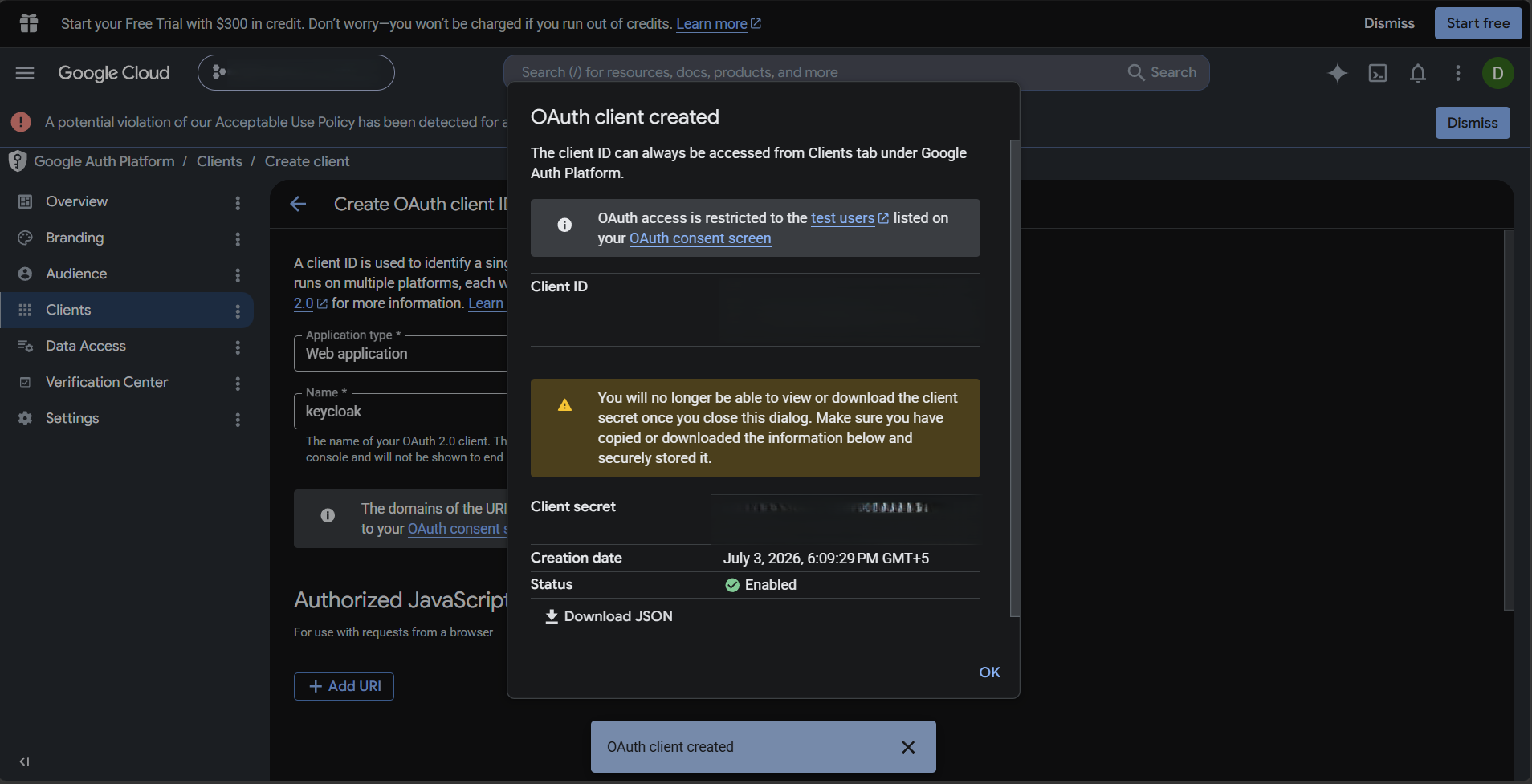Click the Name field containing keycloak

tap(401, 412)
